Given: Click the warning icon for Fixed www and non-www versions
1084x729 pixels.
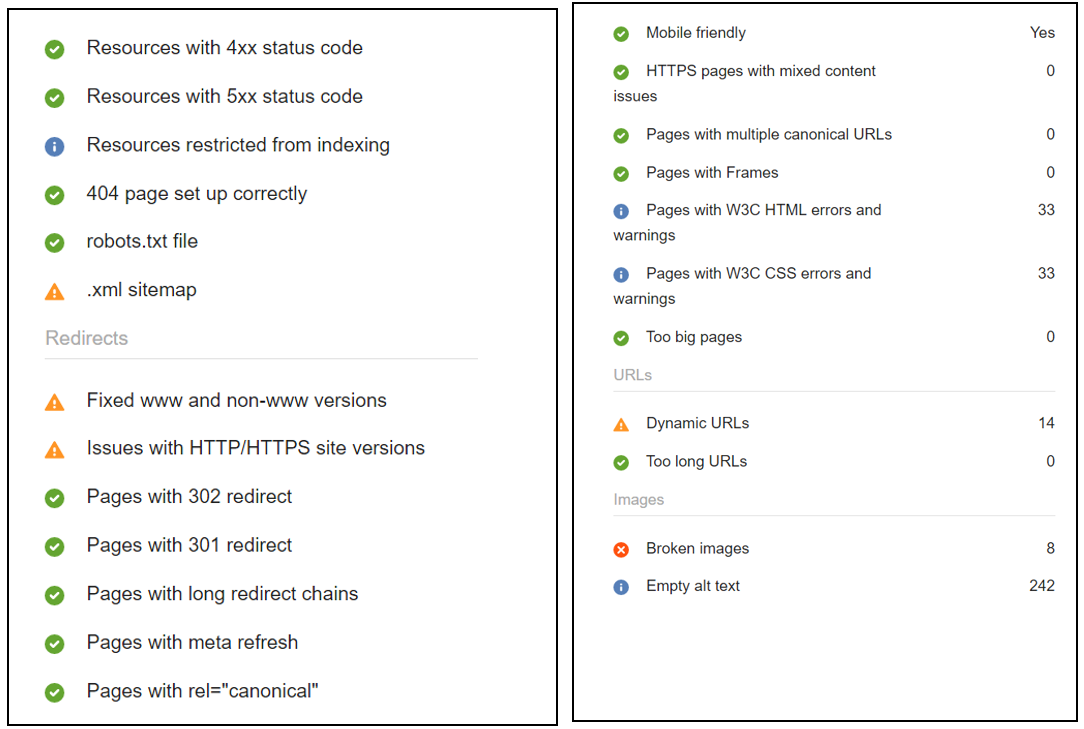Looking at the screenshot, I should 55,402.
